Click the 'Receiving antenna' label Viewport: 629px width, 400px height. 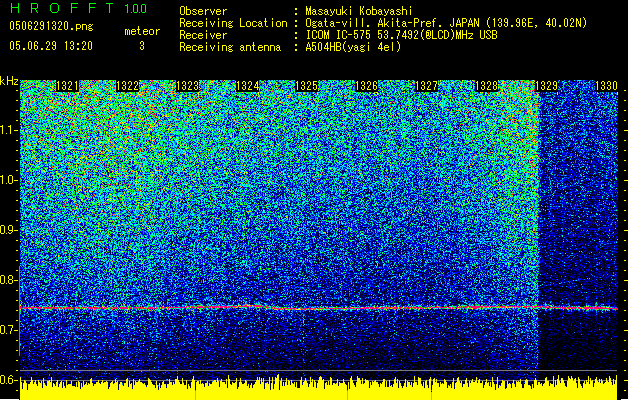click(x=230, y=47)
